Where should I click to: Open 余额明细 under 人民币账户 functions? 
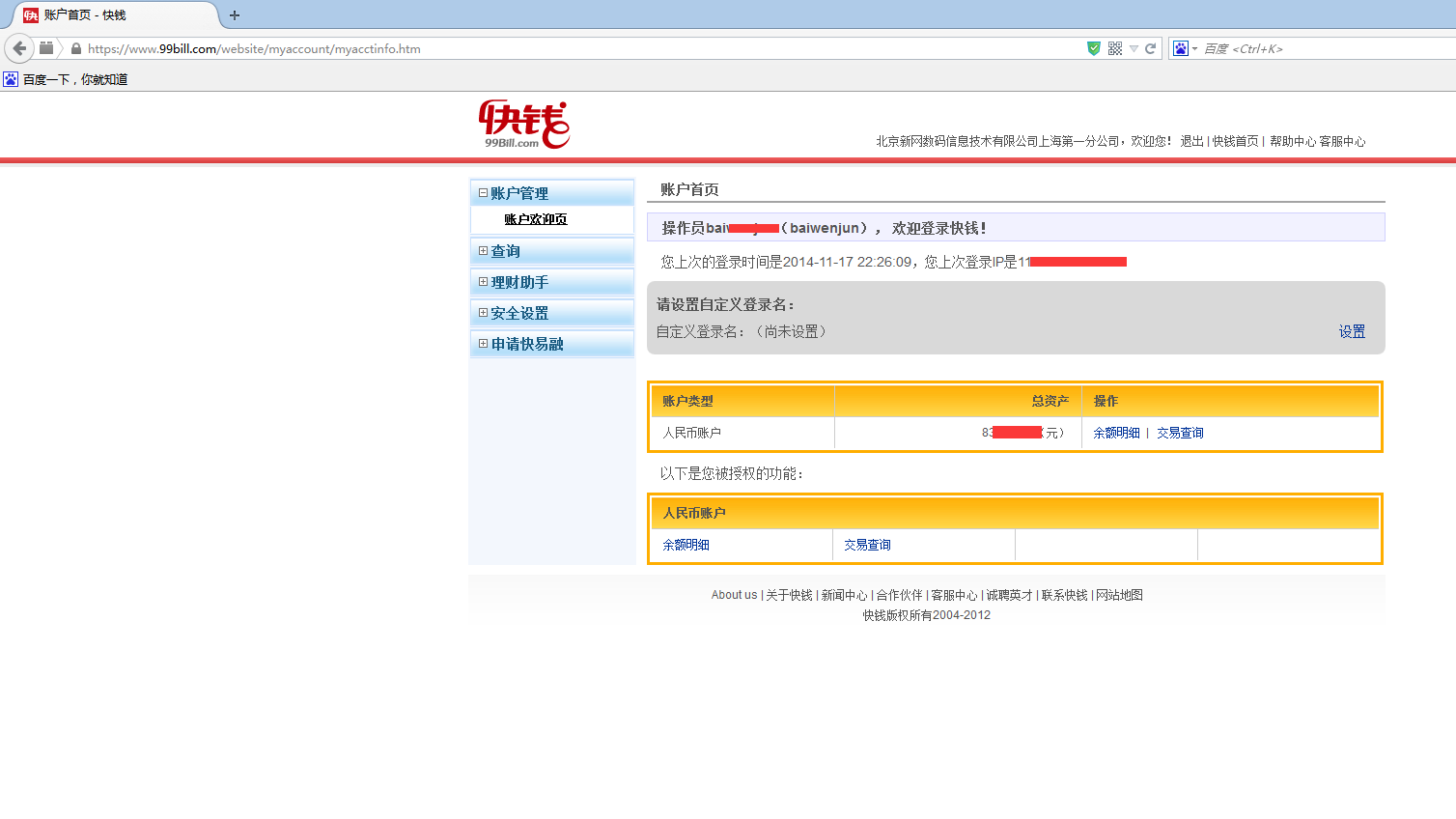686,545
